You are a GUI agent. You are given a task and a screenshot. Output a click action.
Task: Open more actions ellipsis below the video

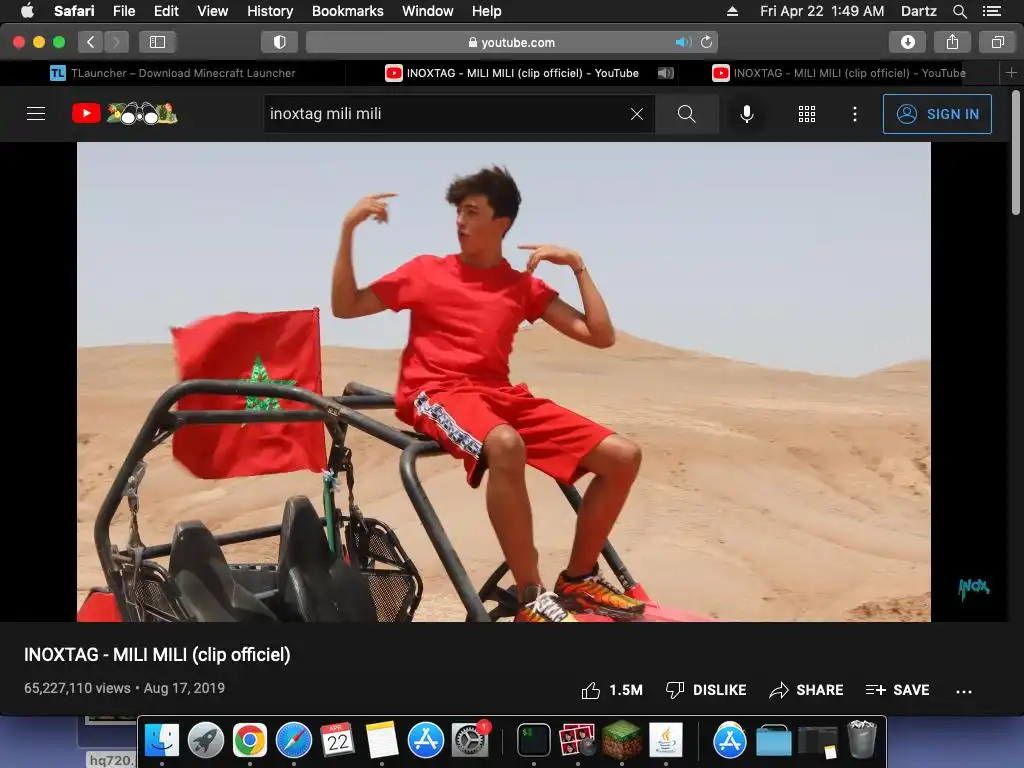click(963, 691)
